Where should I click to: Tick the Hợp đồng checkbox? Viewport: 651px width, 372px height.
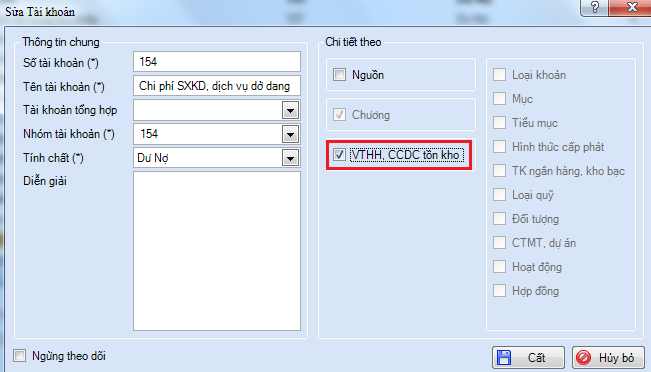point(499,291)
